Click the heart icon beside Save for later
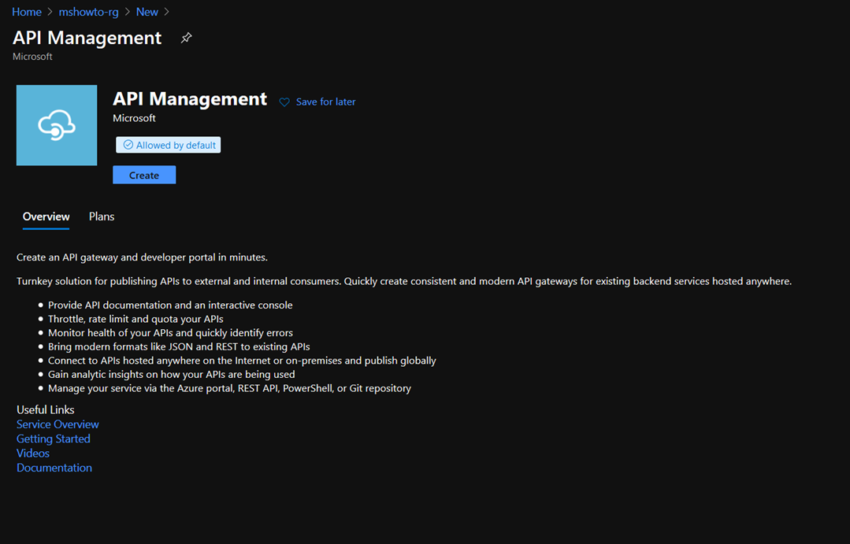The height and width of the screenshot is (544, 850). 284,102
